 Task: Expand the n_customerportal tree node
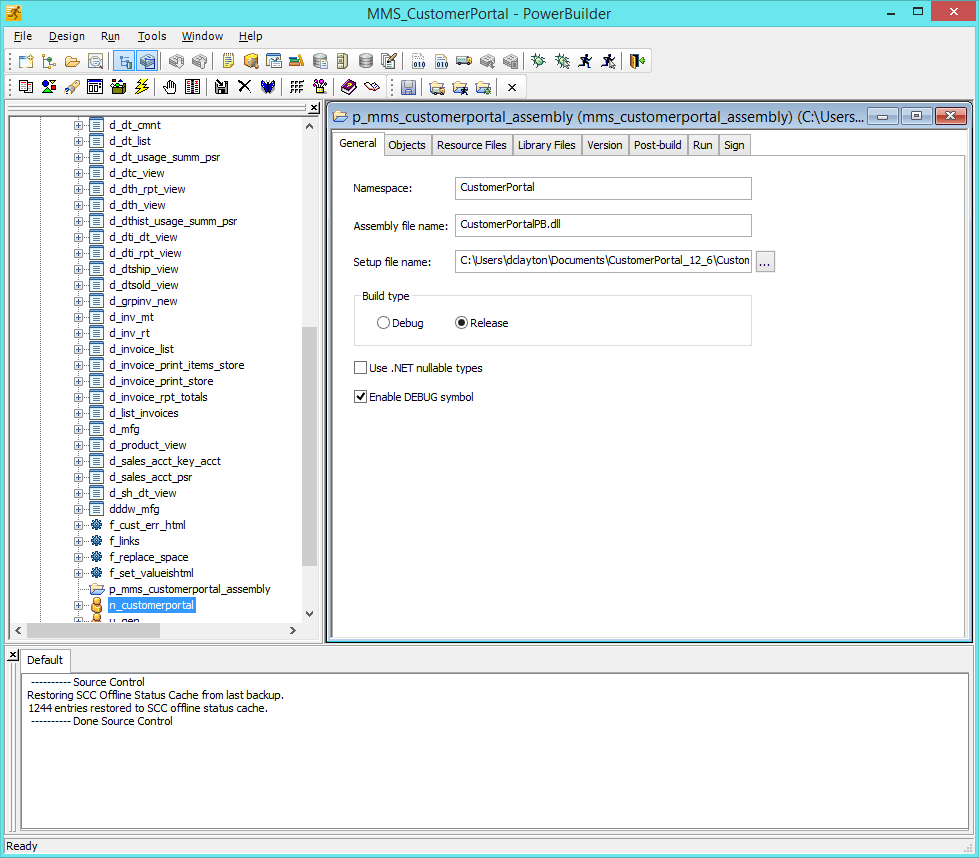(x=78, y=606)
